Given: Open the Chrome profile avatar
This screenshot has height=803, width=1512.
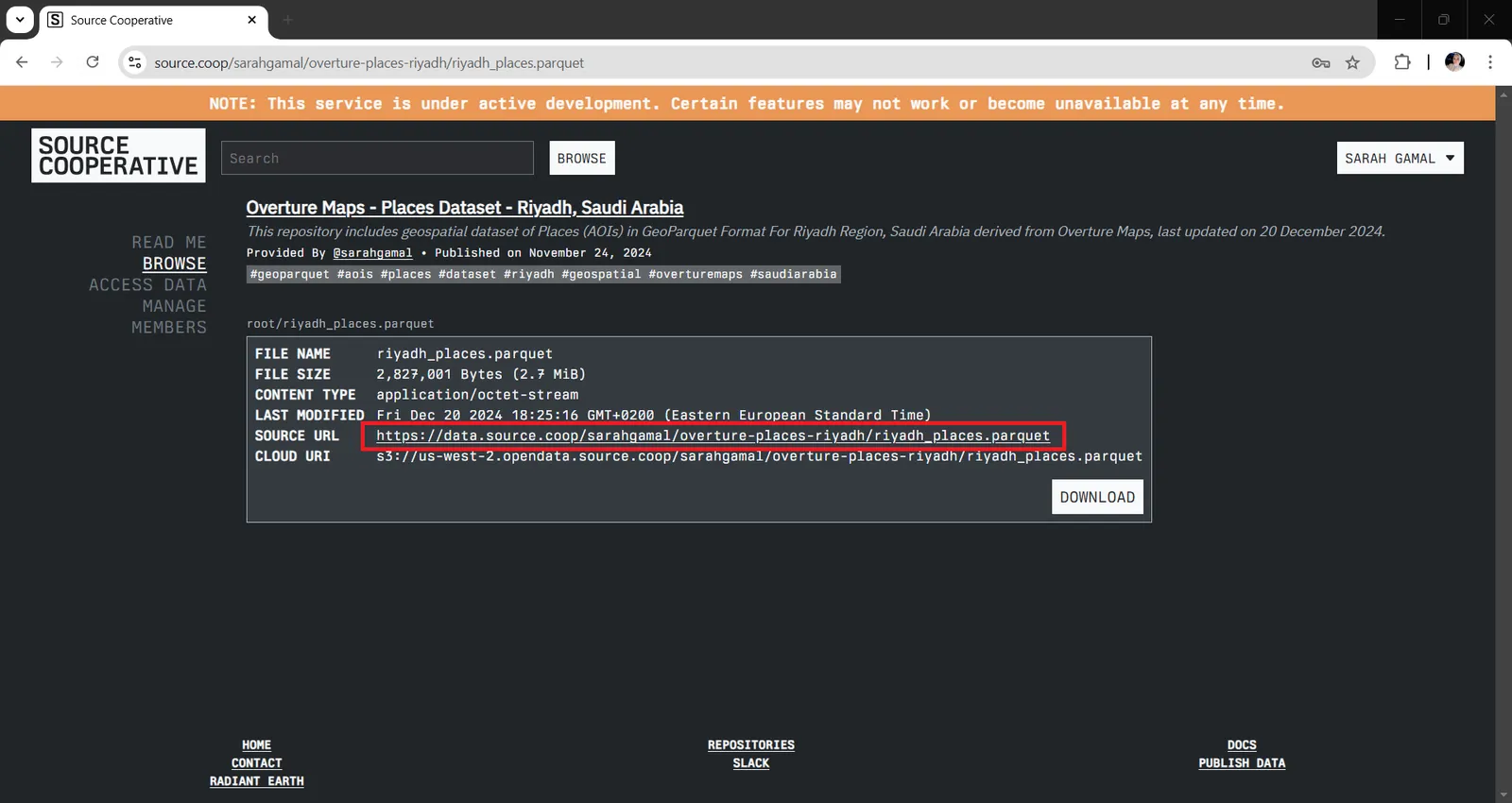Looking at the screenshot, I should coord(1454,62).
